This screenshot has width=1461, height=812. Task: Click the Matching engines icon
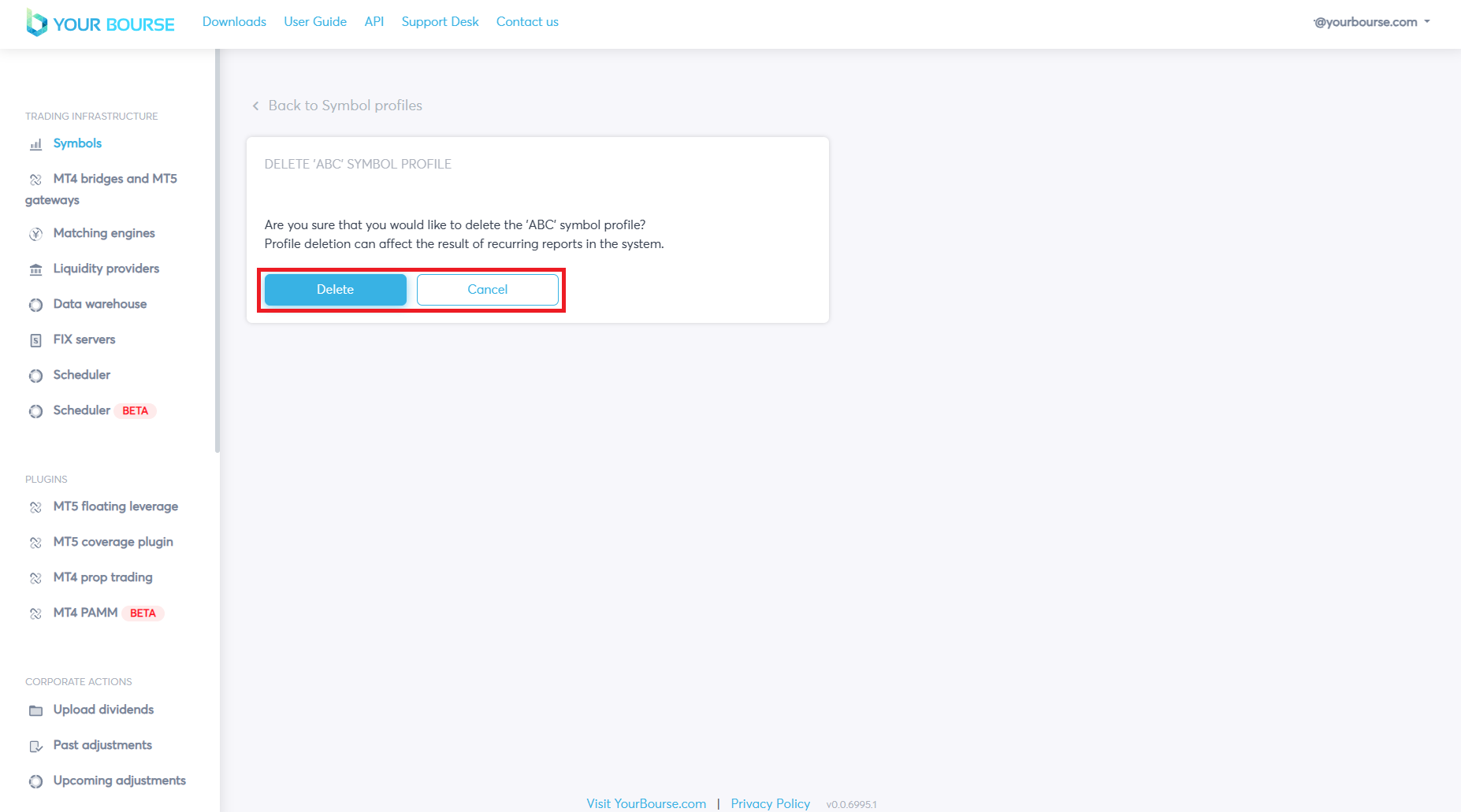point(35,234)
